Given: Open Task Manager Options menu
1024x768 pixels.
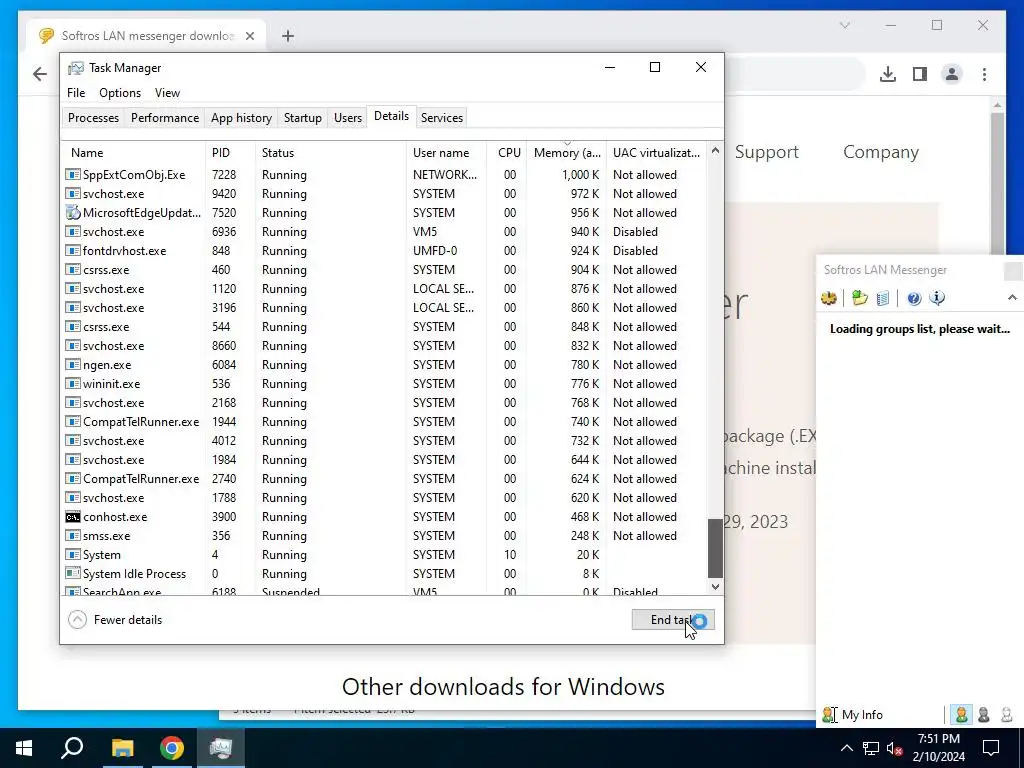Looking at the screenshot, I should tap(120, 93).
